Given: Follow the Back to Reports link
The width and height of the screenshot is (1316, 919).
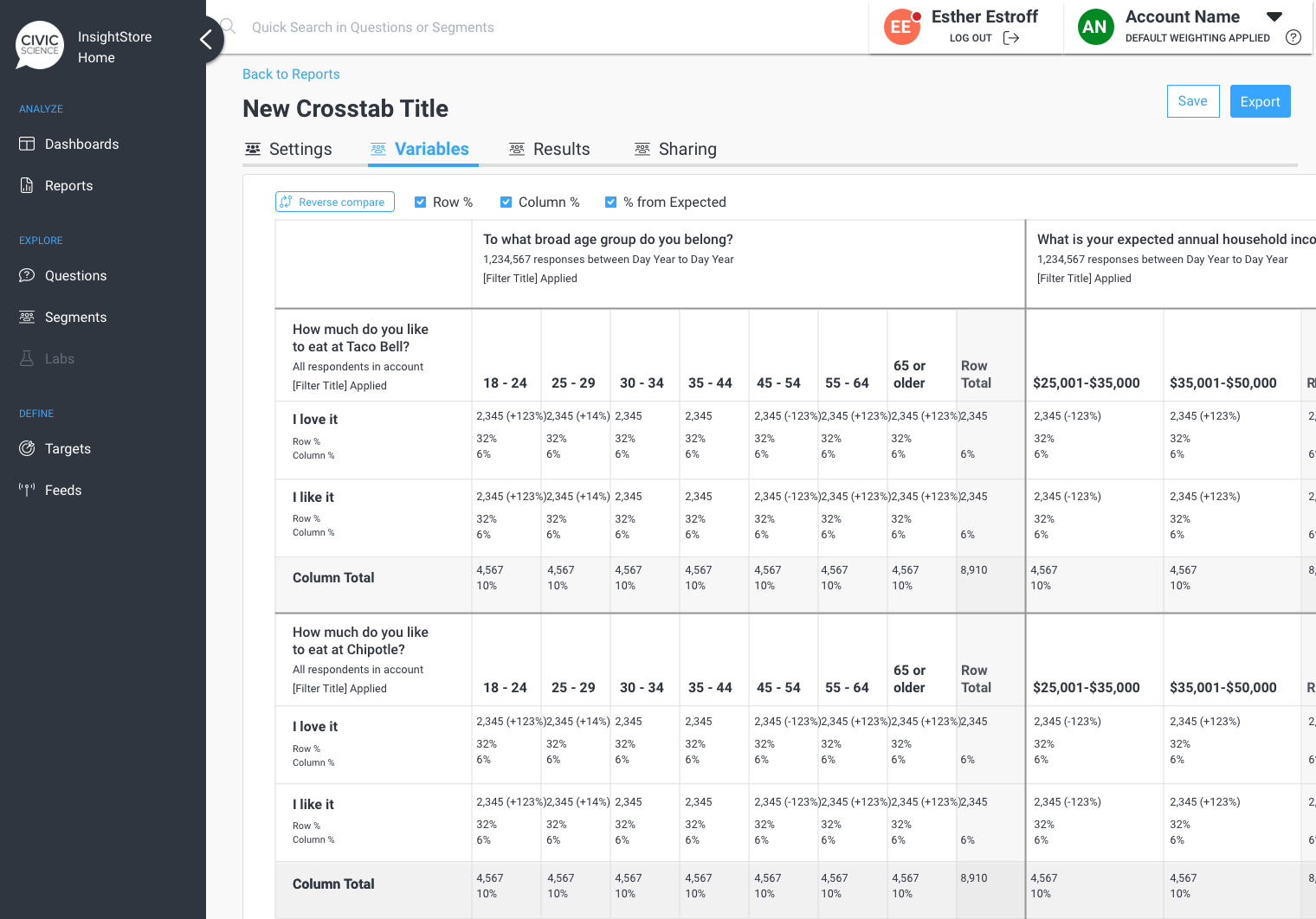Looking at the screenshot, I should (x=291, y=74).
